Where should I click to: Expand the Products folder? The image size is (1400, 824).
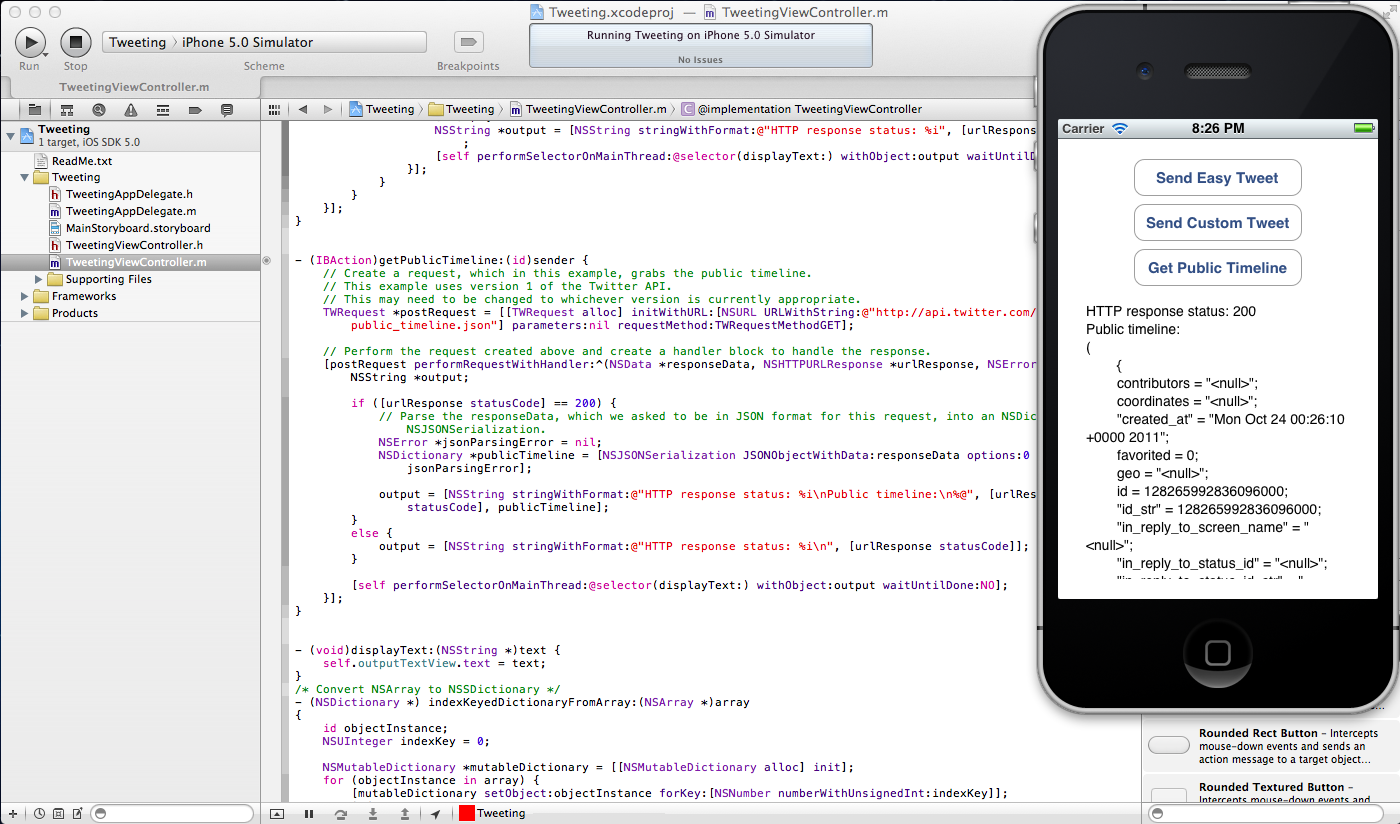click(25, 313)
